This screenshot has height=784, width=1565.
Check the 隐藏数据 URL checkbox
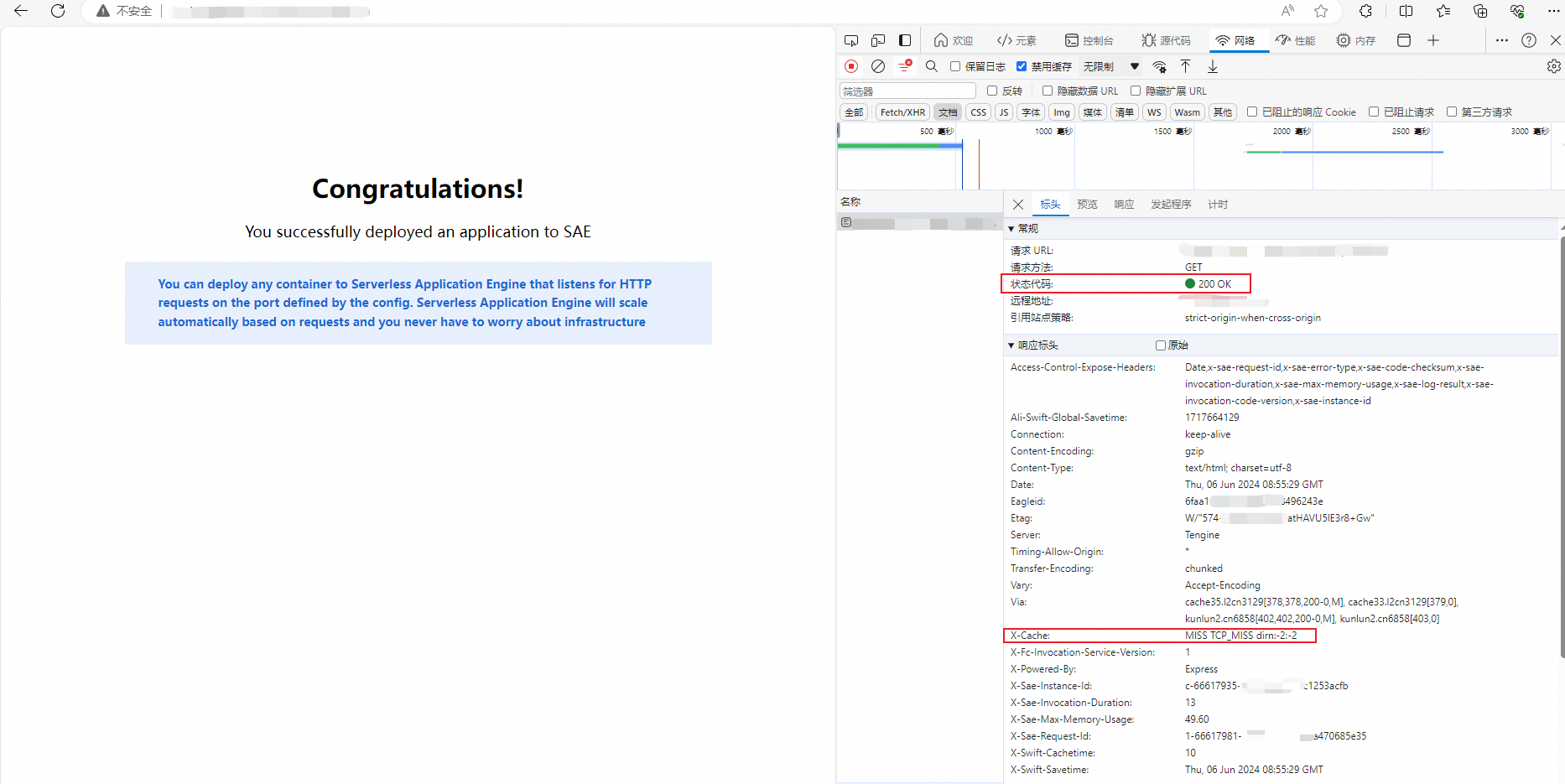(x=1048, y=91)
